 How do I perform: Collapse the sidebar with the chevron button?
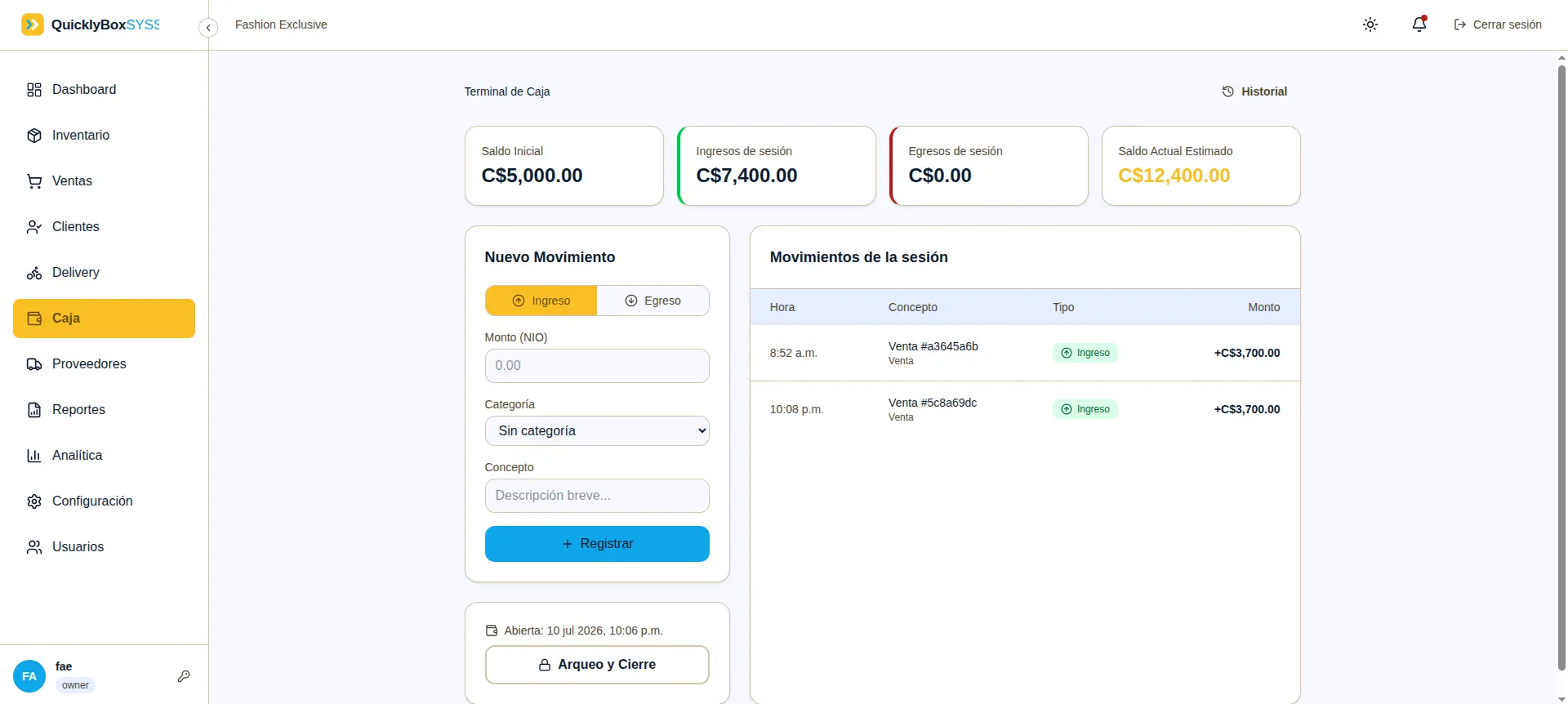click(208, 28)
